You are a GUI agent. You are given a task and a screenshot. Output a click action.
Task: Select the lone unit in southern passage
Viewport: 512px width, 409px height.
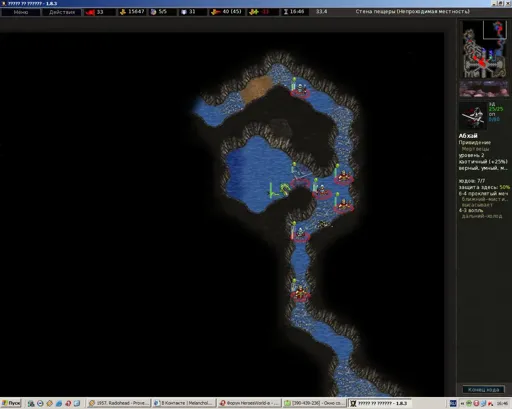(300, 293)
